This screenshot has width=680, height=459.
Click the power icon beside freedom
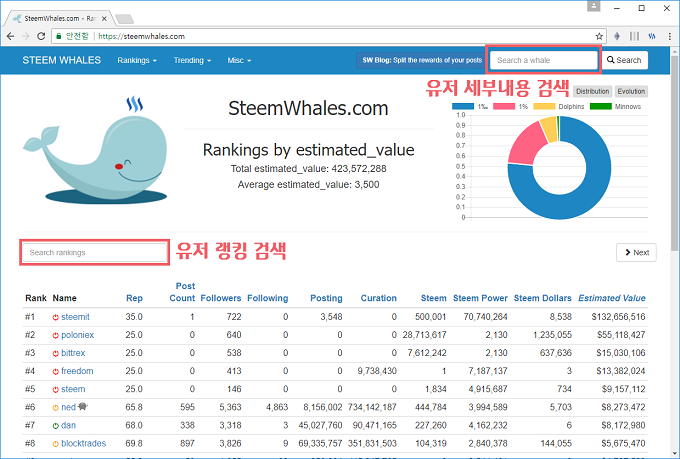[x=56, y=371]
